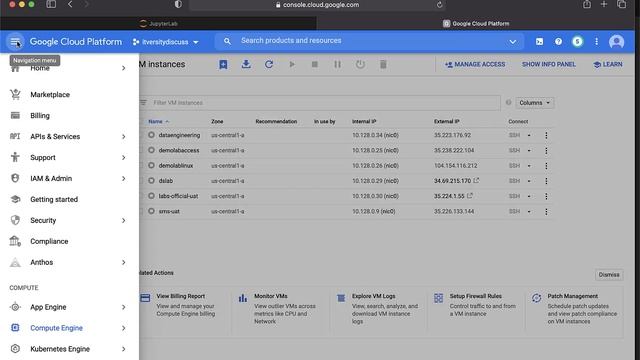Click the Stop instance square icon
Image resolution: width=640 pixels, height=360 pixels.
point(315,64)
